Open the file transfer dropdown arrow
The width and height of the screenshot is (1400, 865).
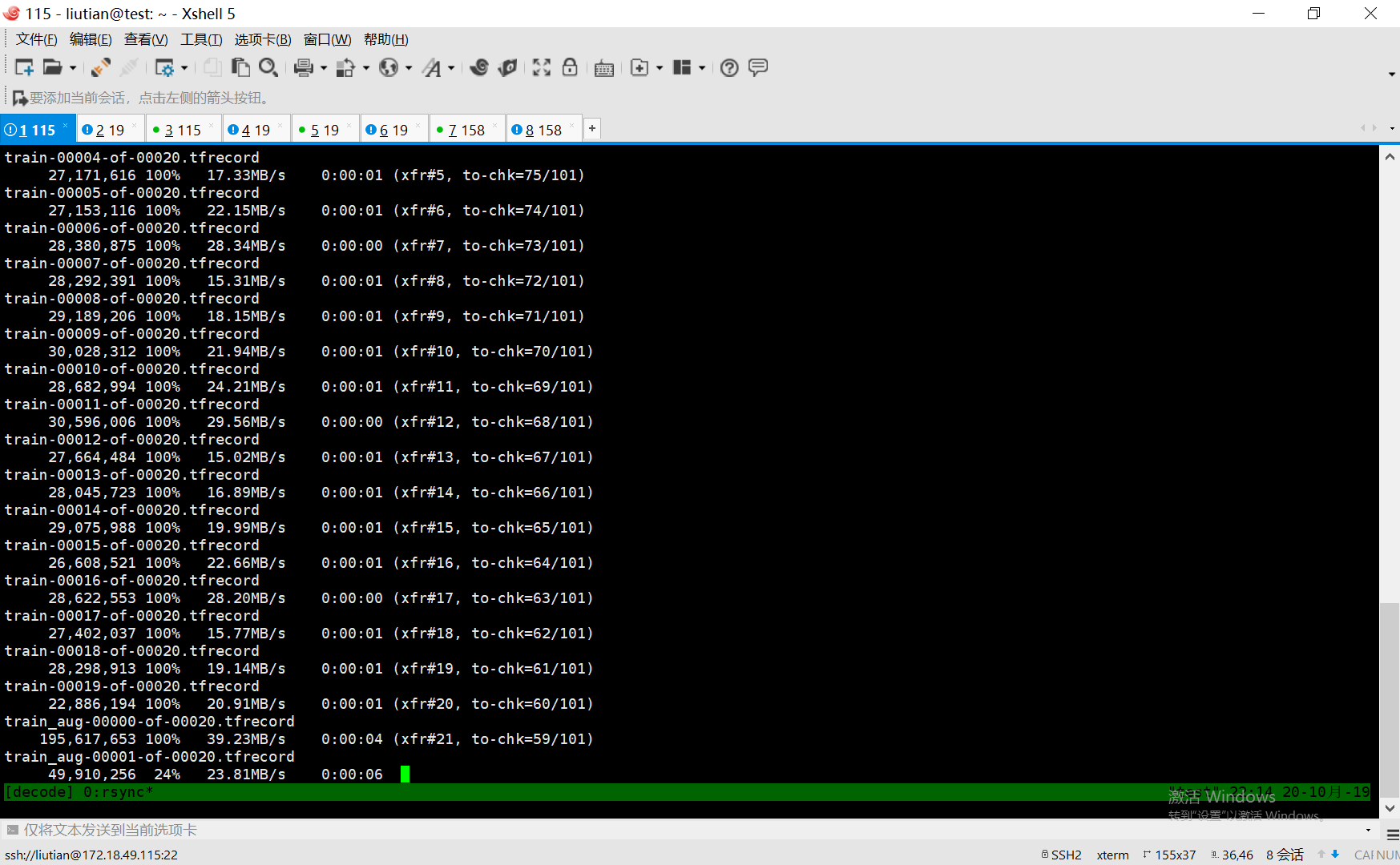(366, 67)
